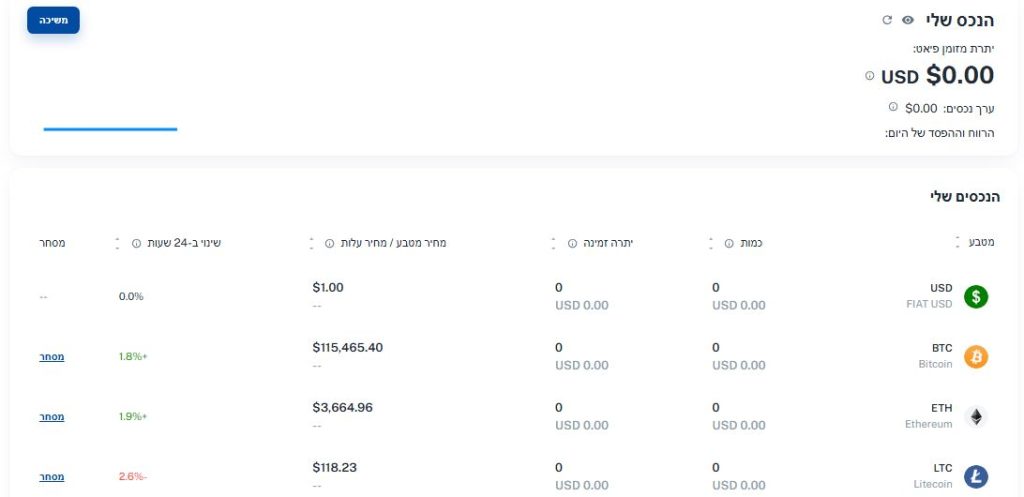
Task: Toggle balance visibility with the eye icon
Action: 908,20
